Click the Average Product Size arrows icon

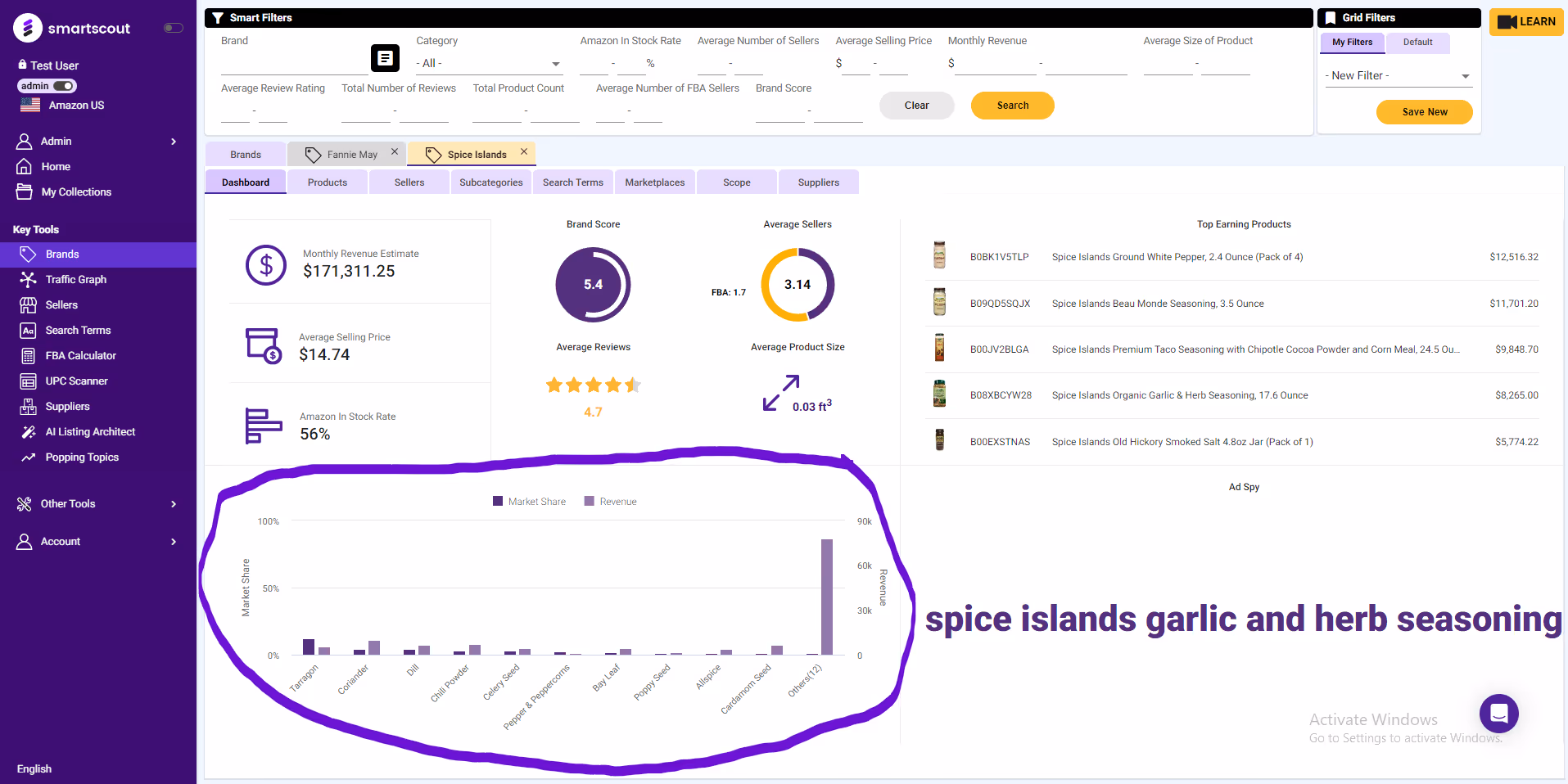point(781,393)
